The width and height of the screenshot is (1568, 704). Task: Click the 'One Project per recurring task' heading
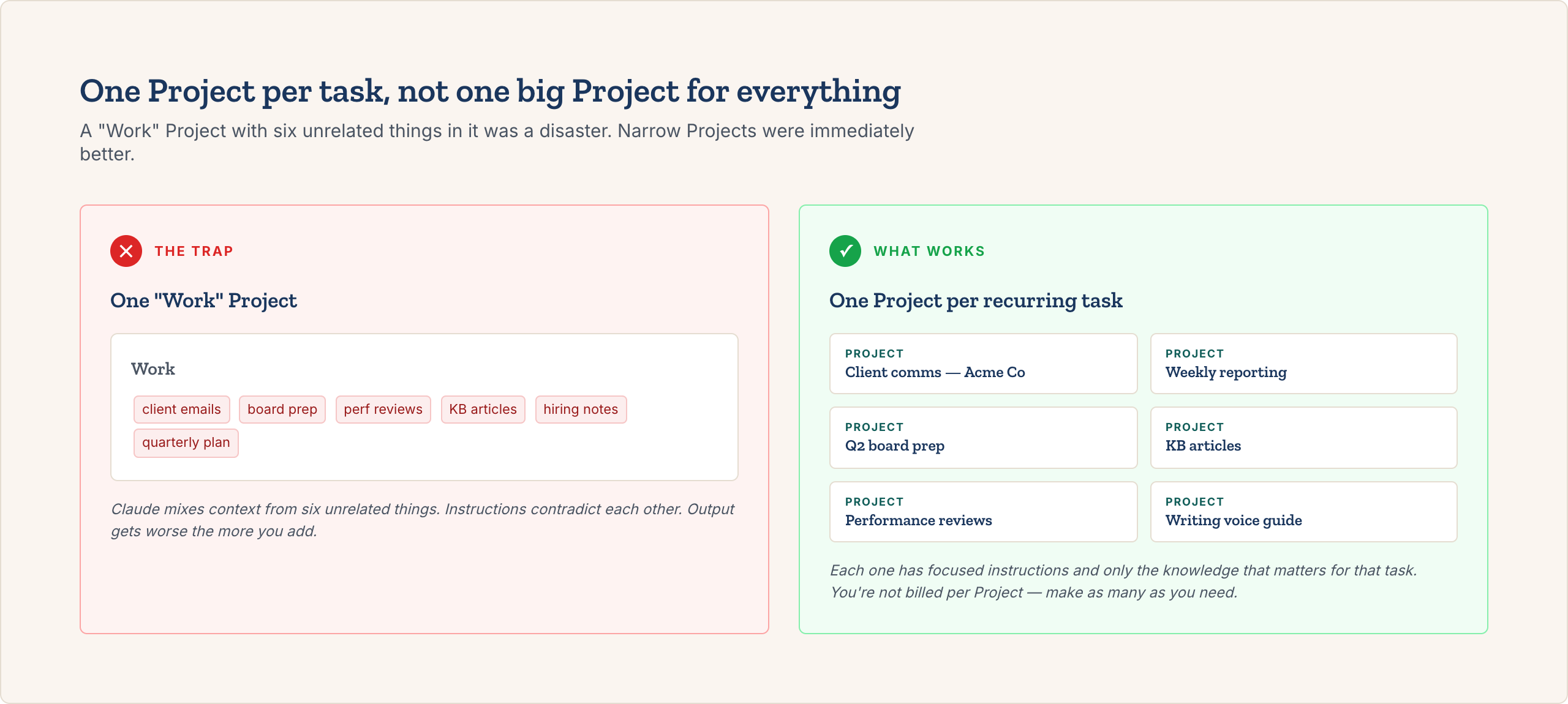coord(976,301)
